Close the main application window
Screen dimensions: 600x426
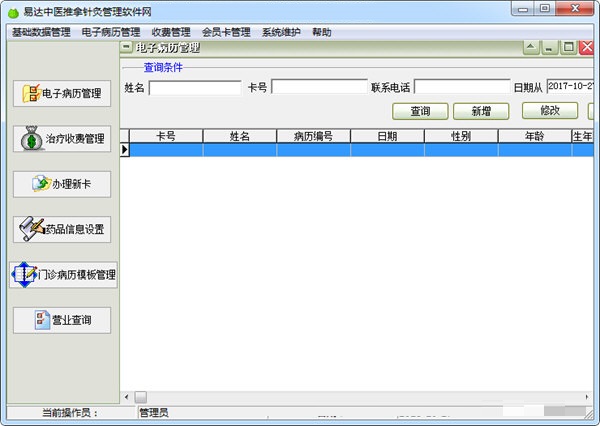(x=574, y=9)
